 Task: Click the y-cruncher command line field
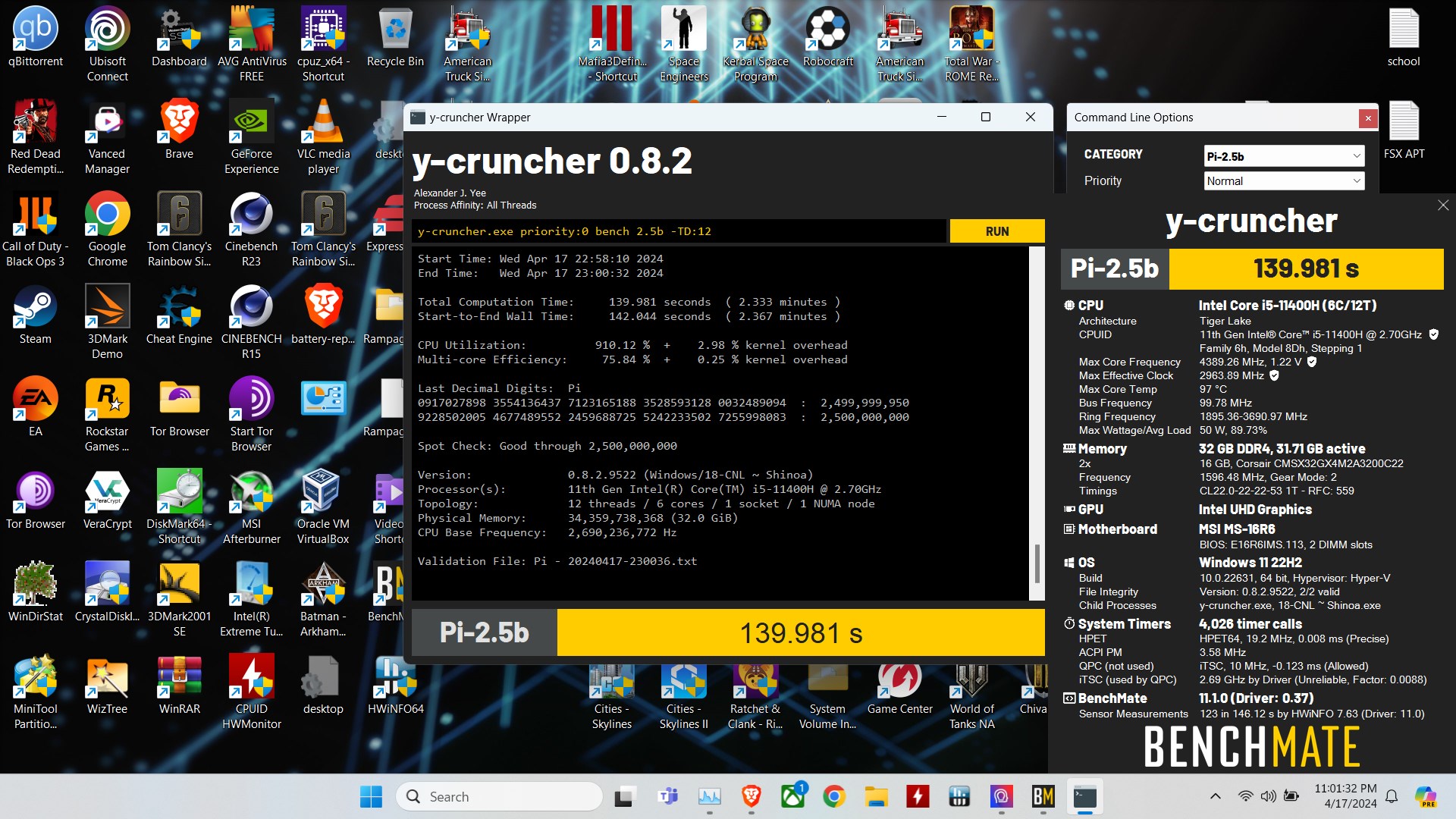pyautogui.click(x=679, y=231)
